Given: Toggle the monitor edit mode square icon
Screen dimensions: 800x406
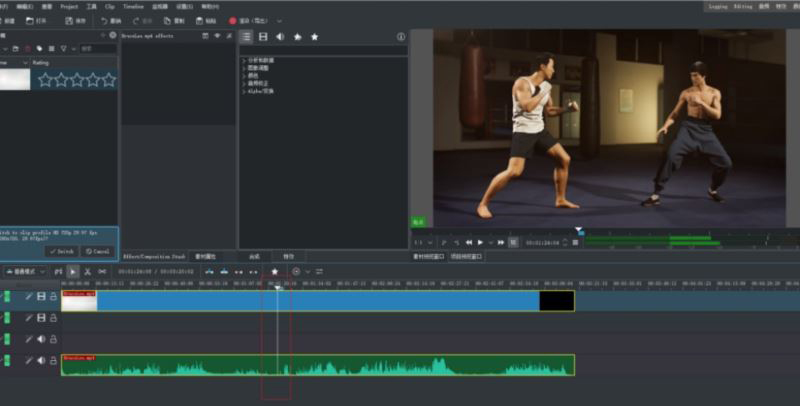Looking at the screenshot, I should tap(514, 243).
